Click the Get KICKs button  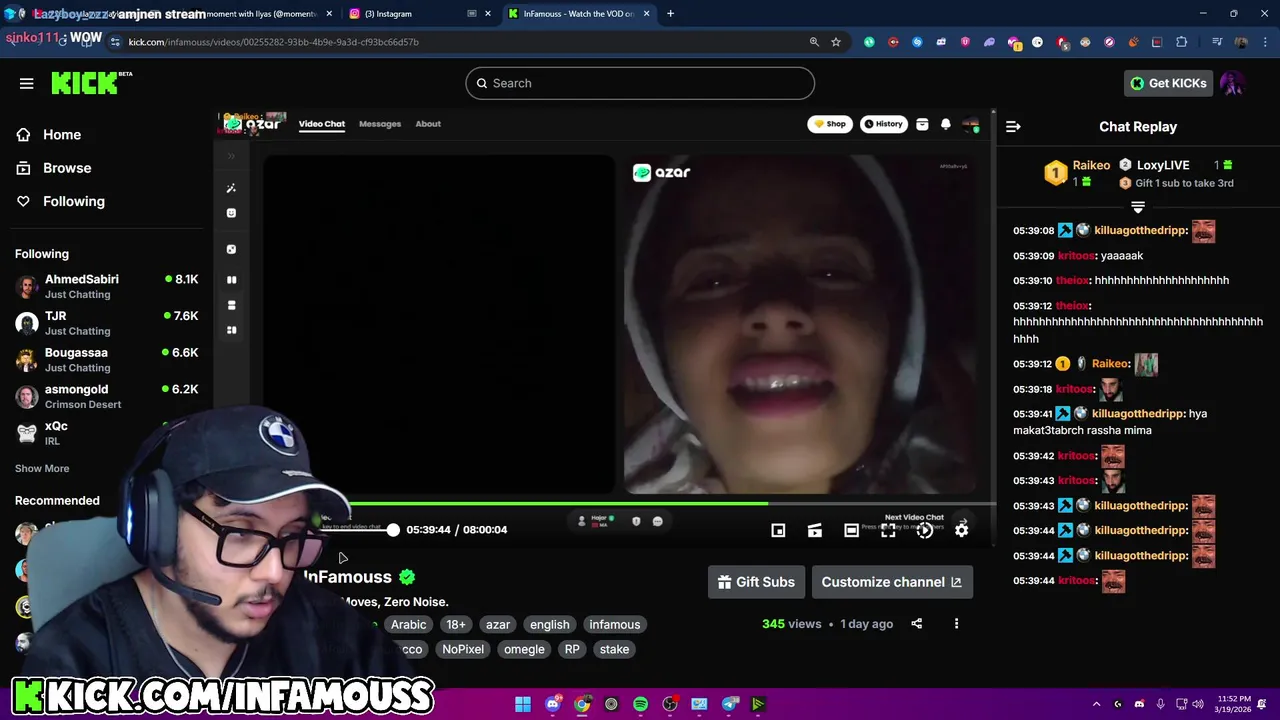click(1168, 83)
